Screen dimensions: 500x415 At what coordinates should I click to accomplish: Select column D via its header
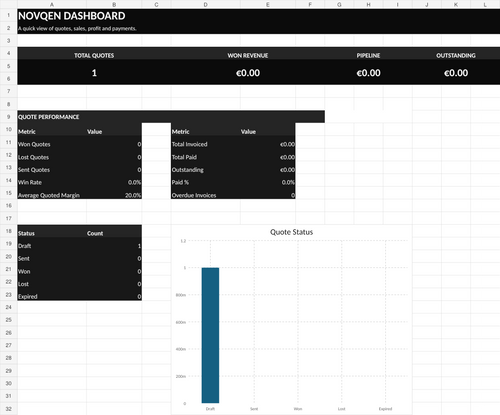206,4
